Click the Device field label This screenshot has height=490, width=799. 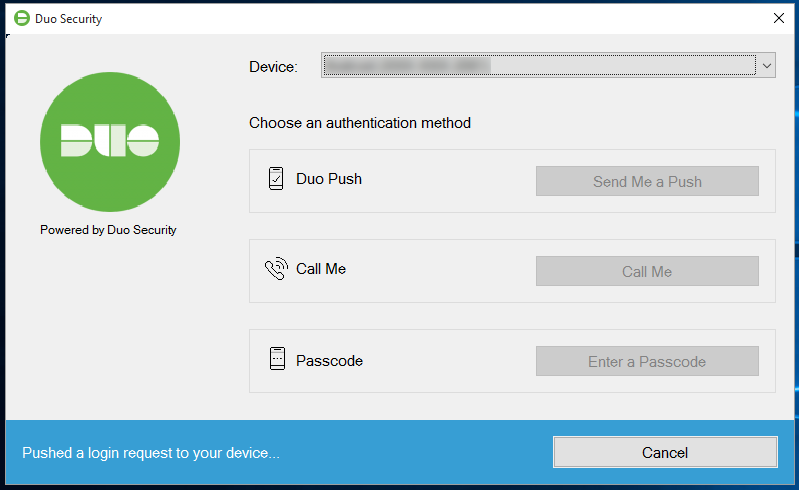click(x=273, y=67)
